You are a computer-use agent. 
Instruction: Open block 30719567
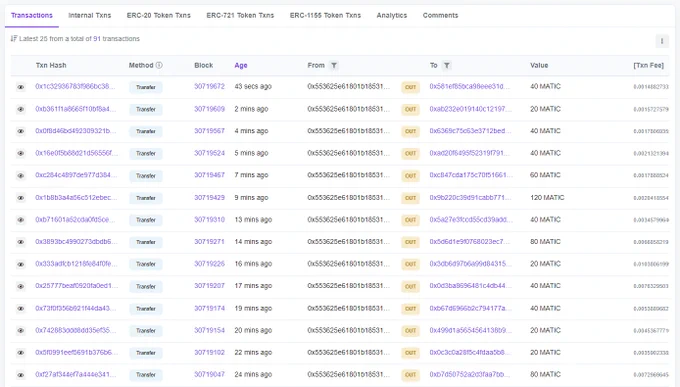(209, 131)
